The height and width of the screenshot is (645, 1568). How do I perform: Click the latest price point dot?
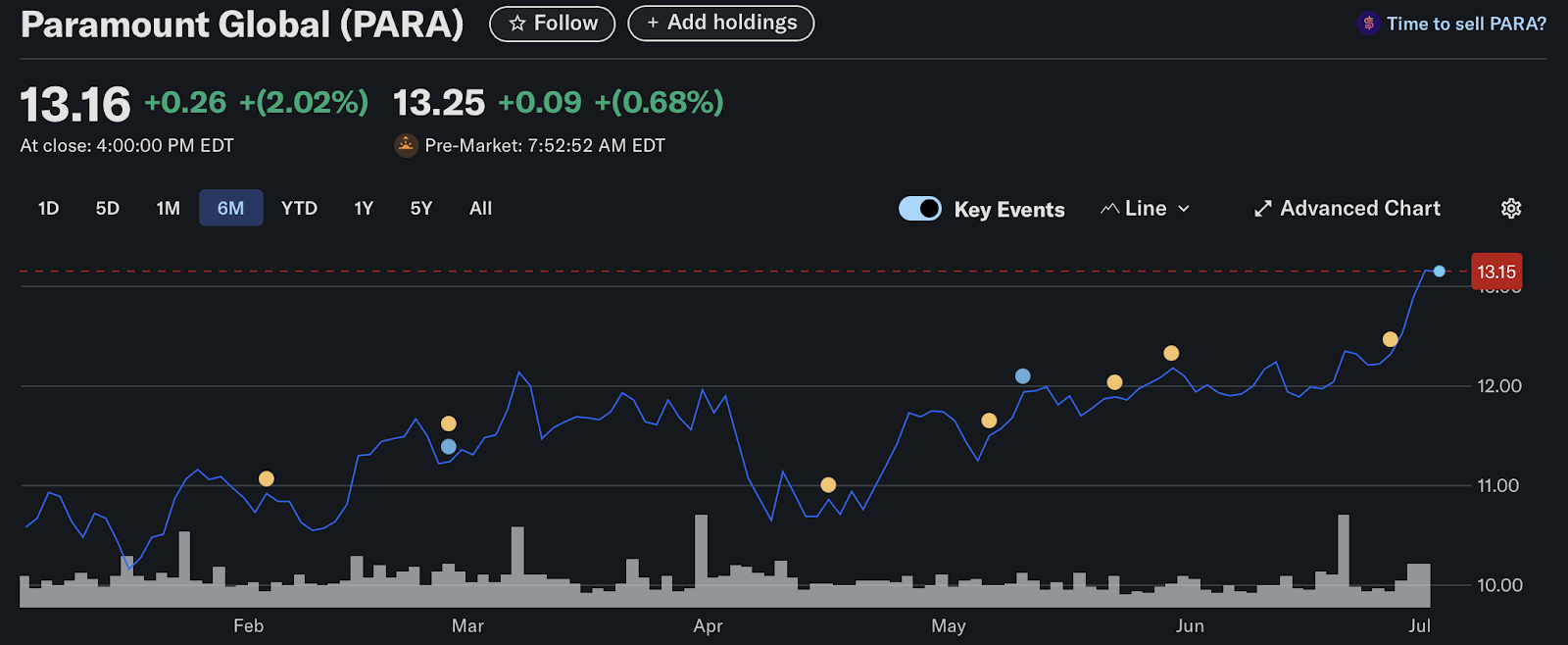1439,271
